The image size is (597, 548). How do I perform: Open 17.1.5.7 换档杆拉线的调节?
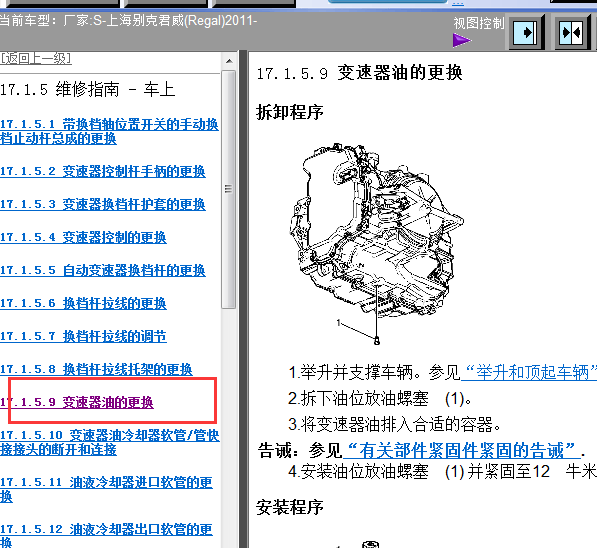[83, 337]
